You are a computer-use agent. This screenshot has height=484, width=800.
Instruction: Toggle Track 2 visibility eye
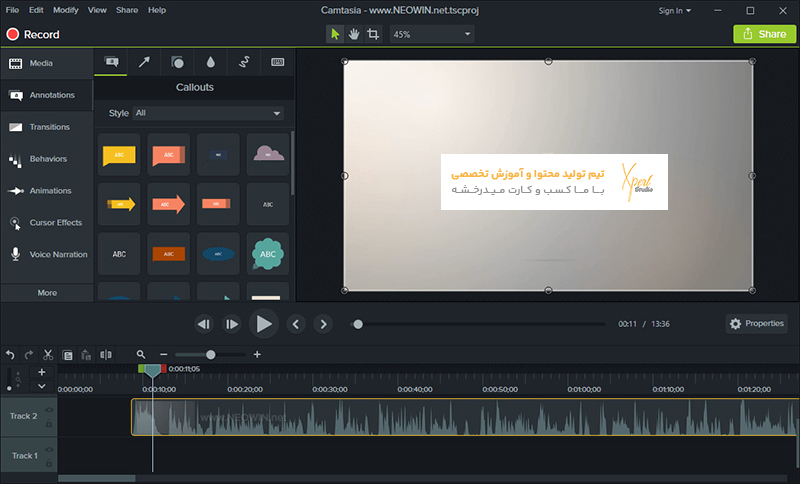49,410
